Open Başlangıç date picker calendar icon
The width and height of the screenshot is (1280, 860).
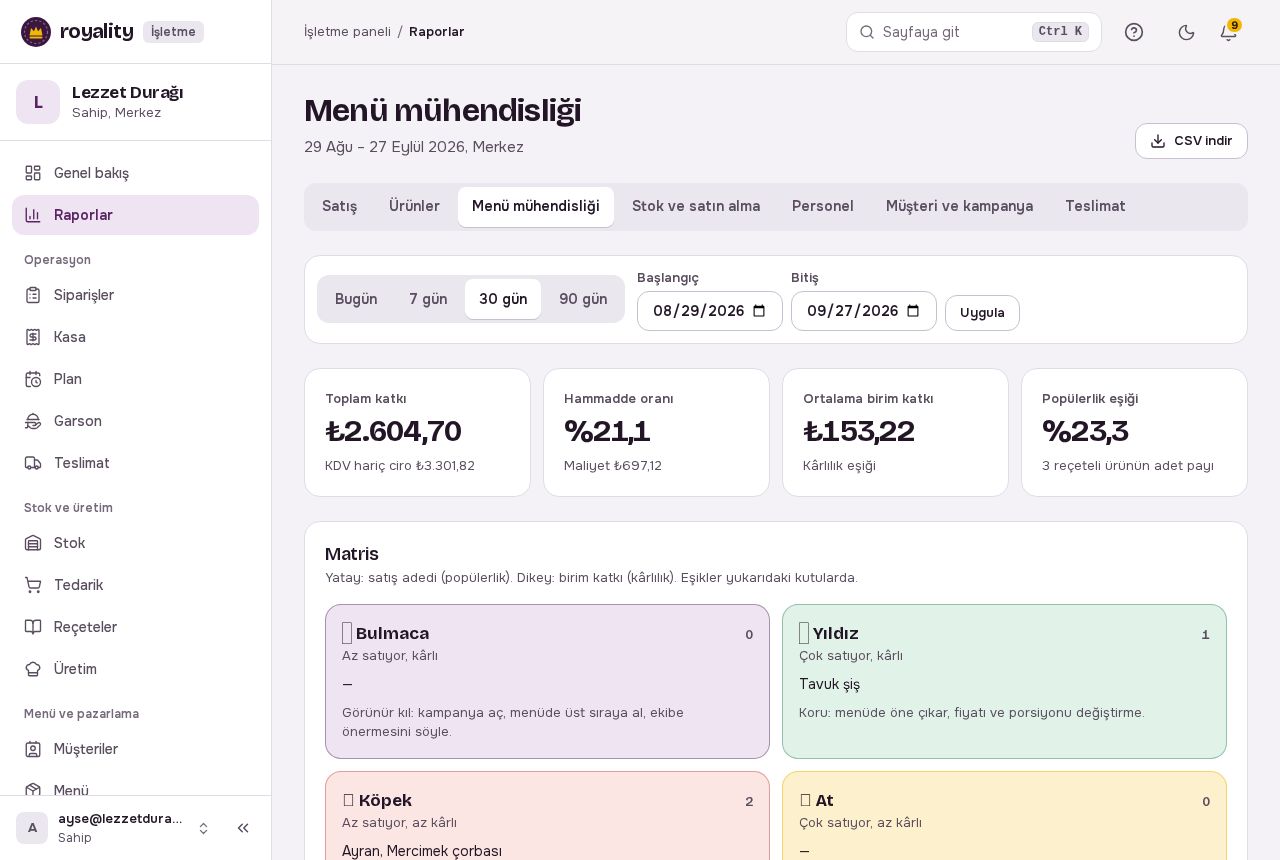pos(759,311)
